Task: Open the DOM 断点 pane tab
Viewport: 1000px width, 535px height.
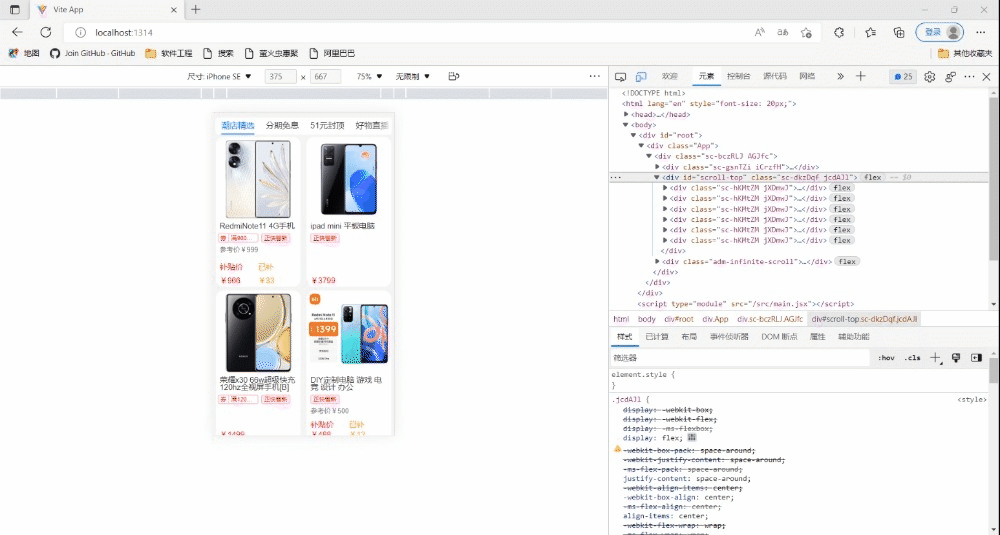Action: pyautogui.click(x=779, y=337)
